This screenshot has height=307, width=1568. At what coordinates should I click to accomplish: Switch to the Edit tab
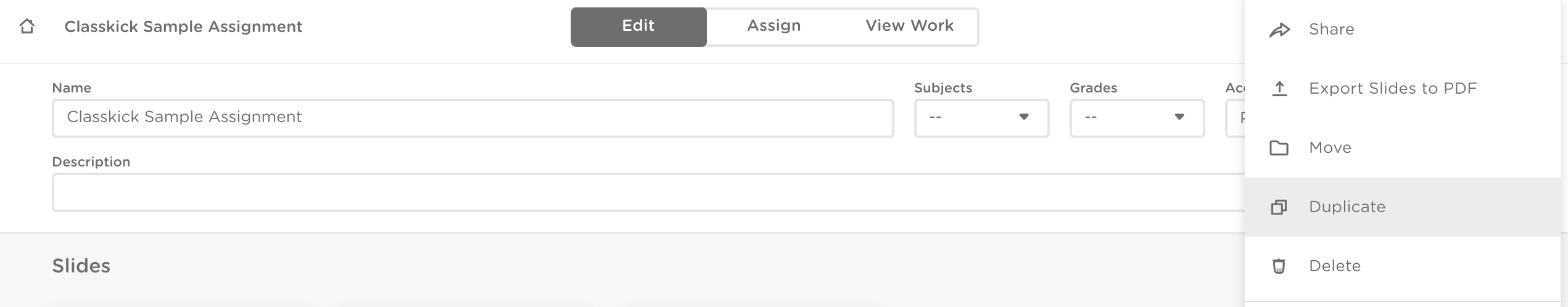638,27
